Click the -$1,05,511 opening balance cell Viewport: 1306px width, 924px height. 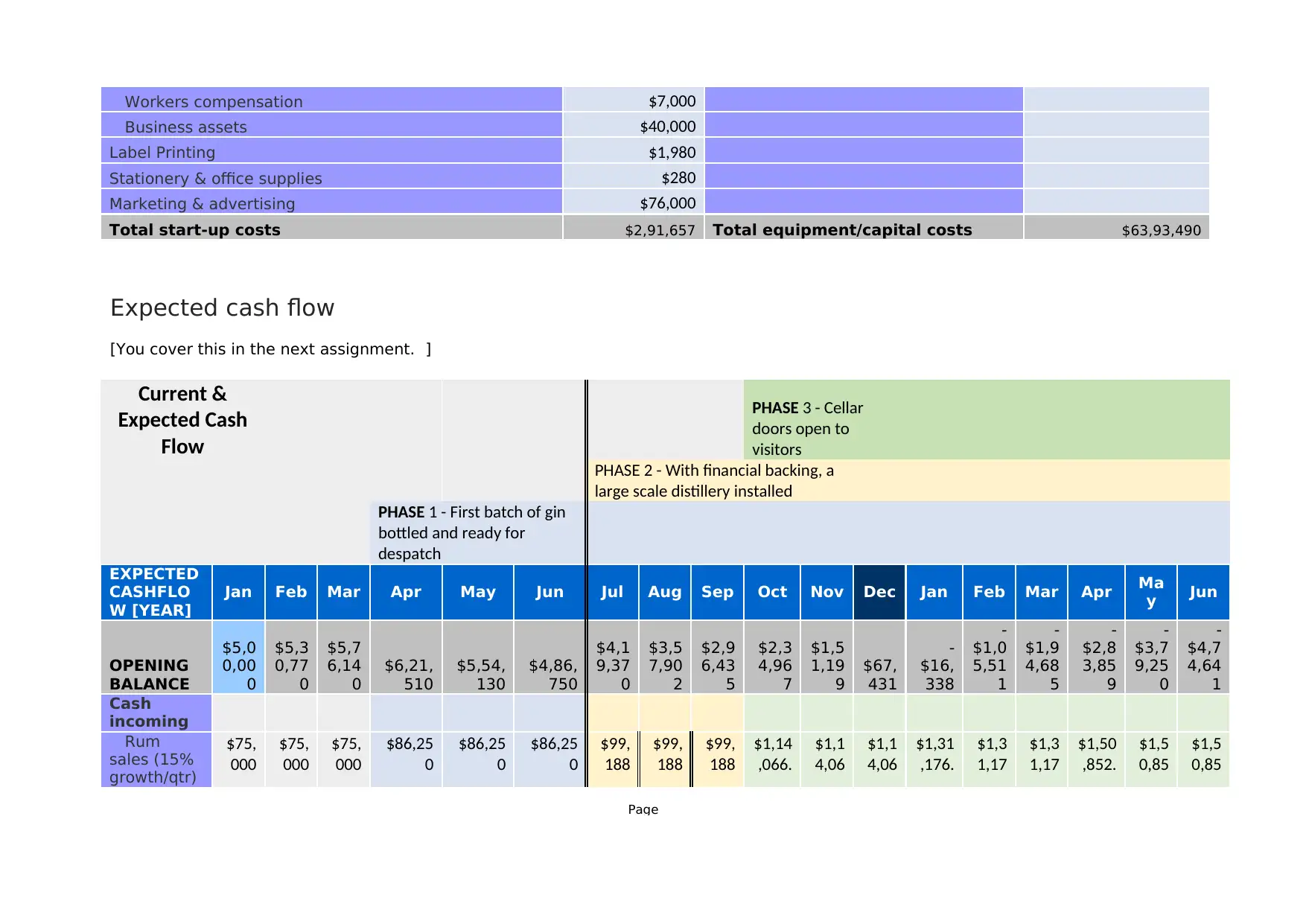pyautogui.click(x=990, y=657)
